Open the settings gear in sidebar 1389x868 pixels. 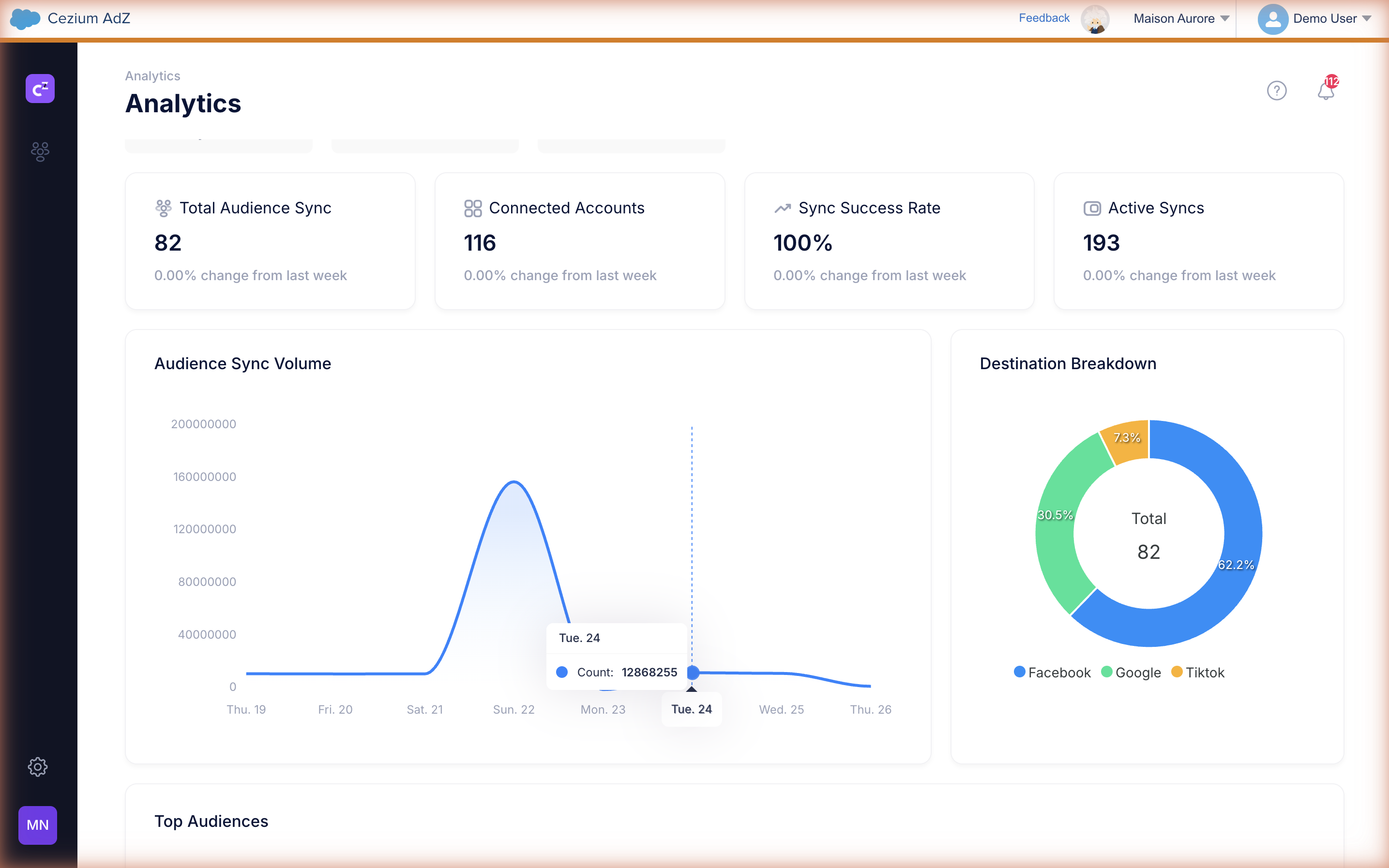(x=38, y=766)
